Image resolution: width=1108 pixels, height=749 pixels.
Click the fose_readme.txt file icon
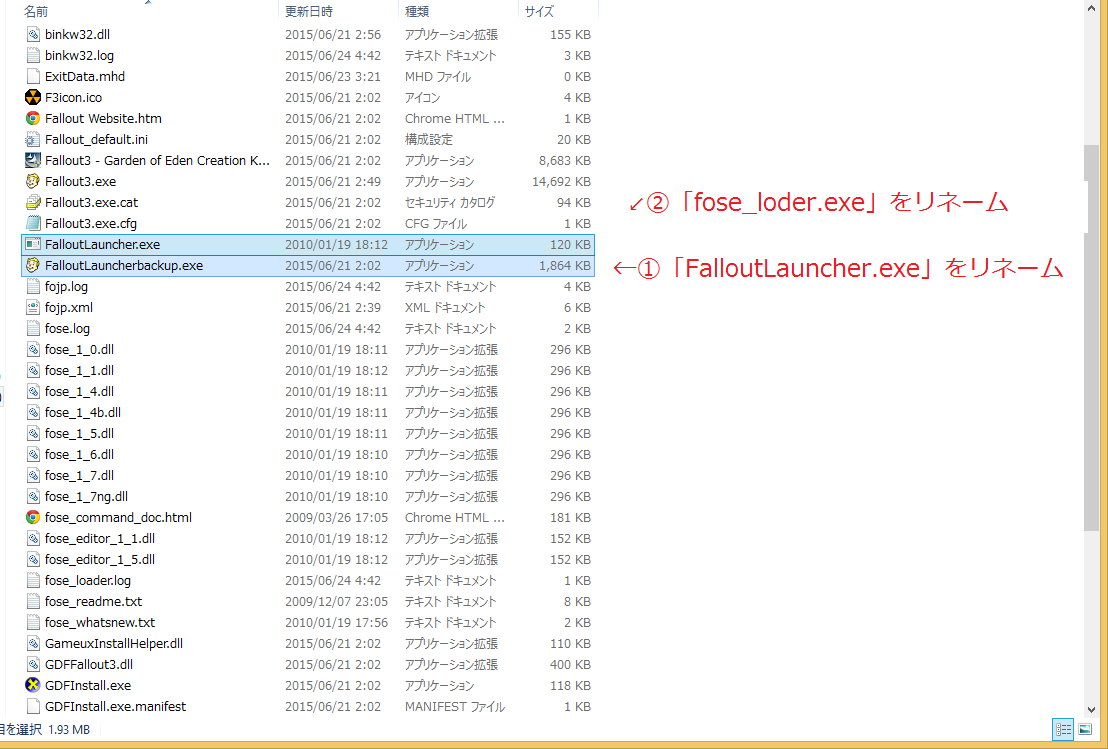33,602
